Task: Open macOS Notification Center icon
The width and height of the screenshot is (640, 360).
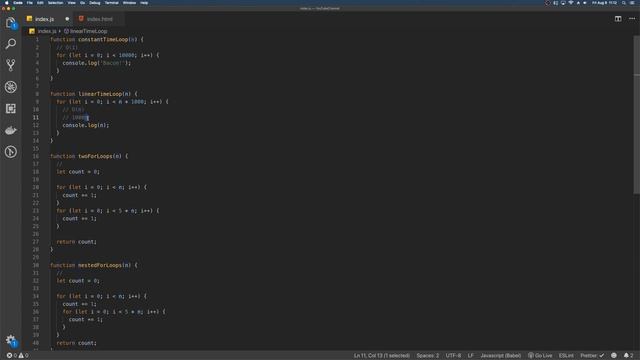Action: 632,3
